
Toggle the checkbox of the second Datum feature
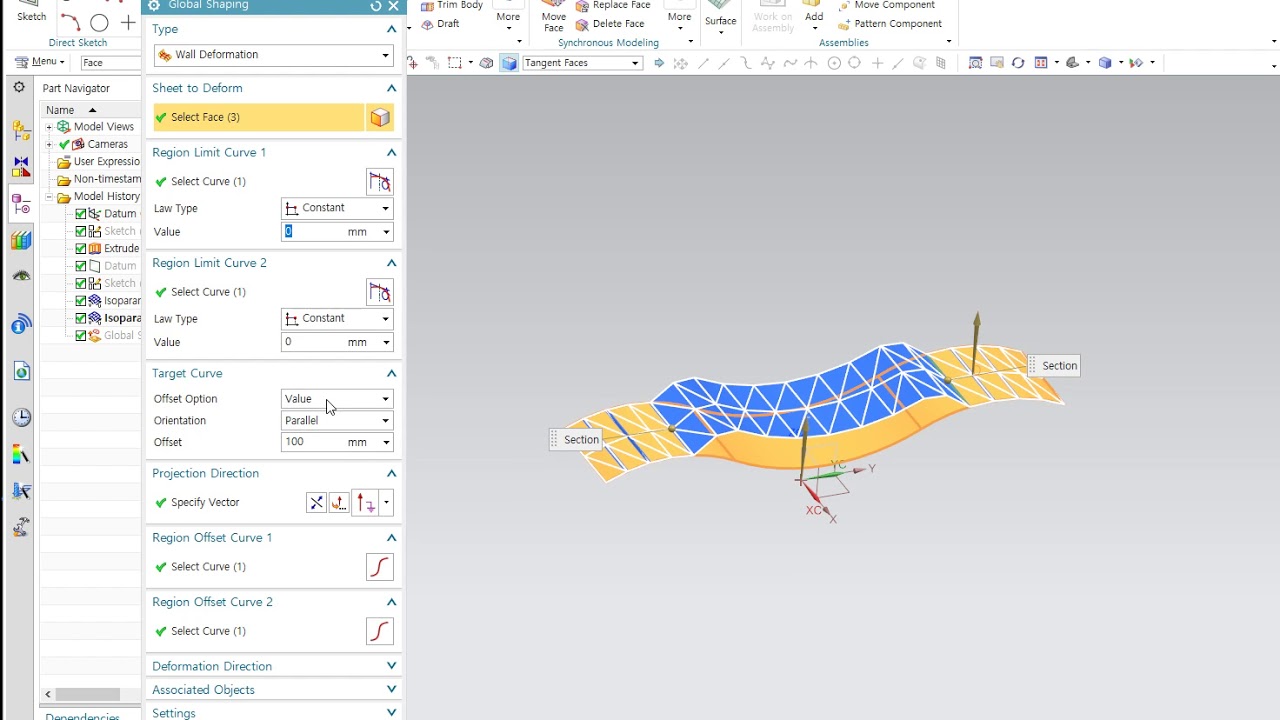82,266
